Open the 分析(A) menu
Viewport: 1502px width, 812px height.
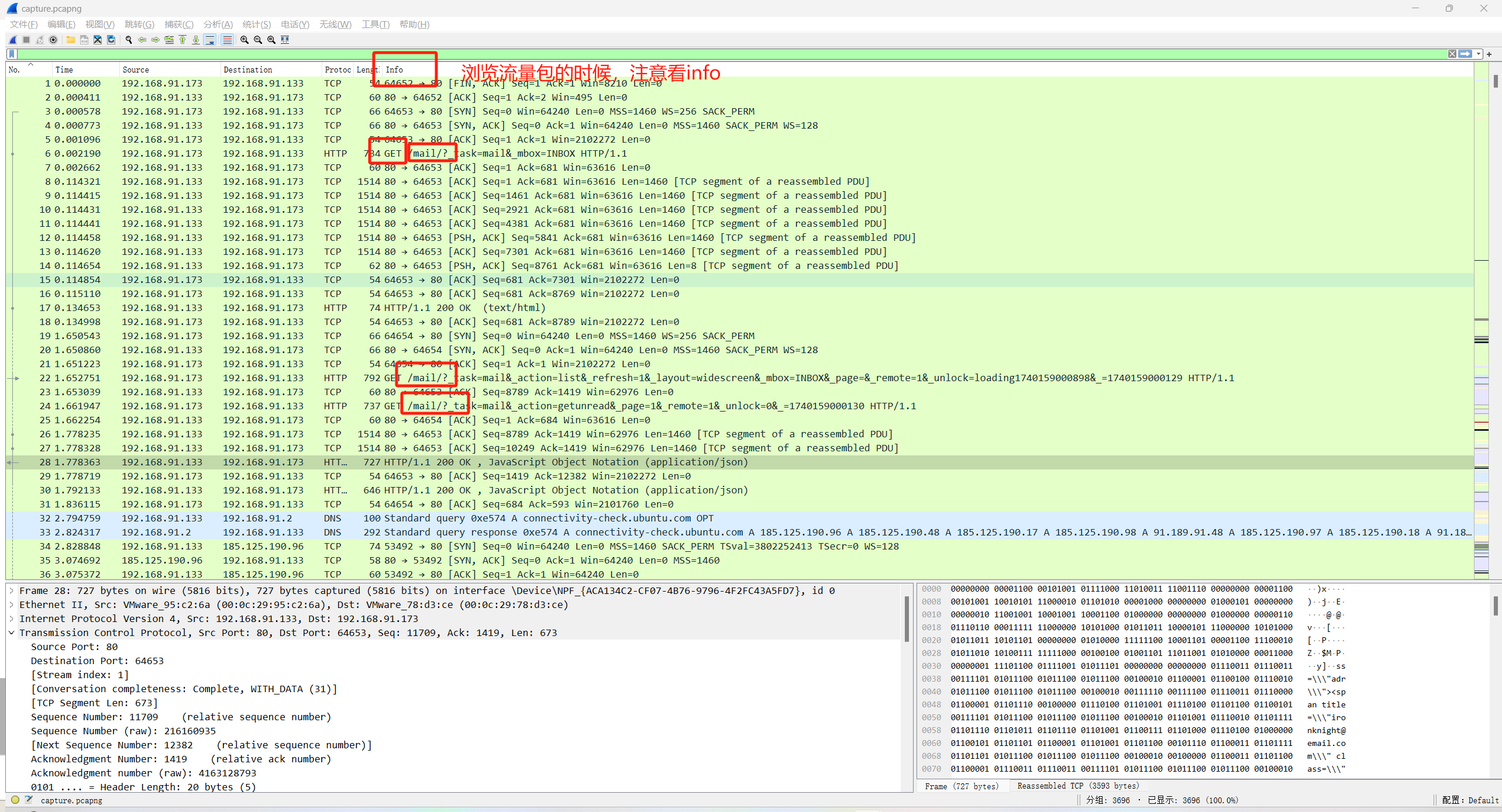click(x=218, y=24)
